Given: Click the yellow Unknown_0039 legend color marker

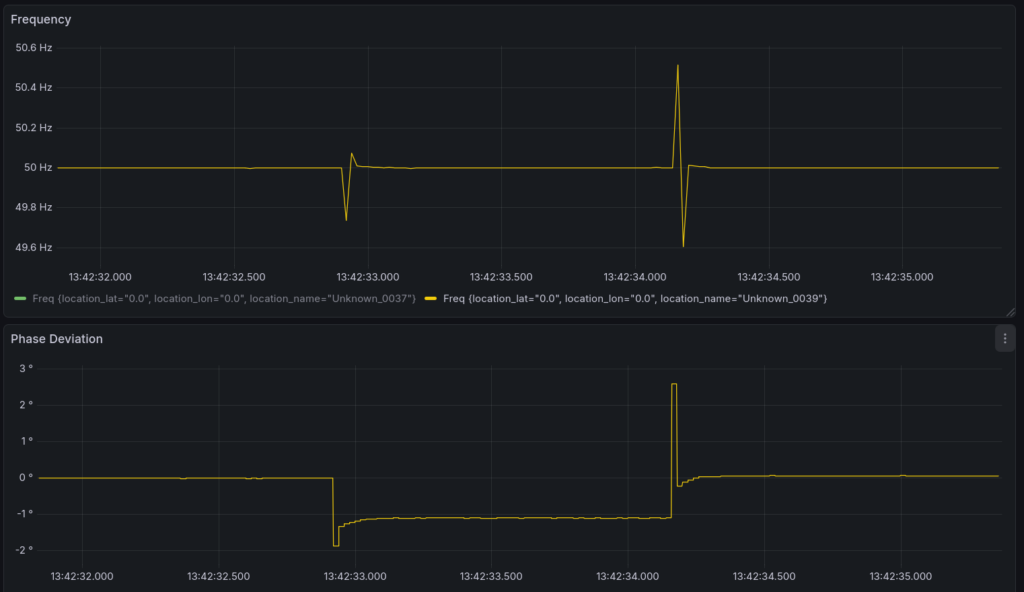Looking at the screenshot, I should [431, 298].
